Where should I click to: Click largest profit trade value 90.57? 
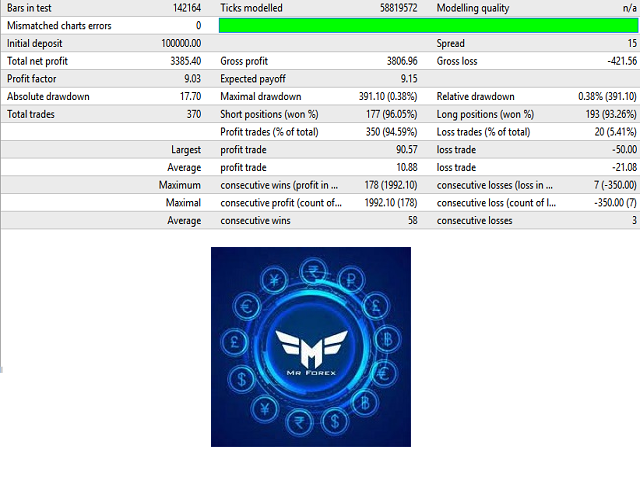pos(407,149)
